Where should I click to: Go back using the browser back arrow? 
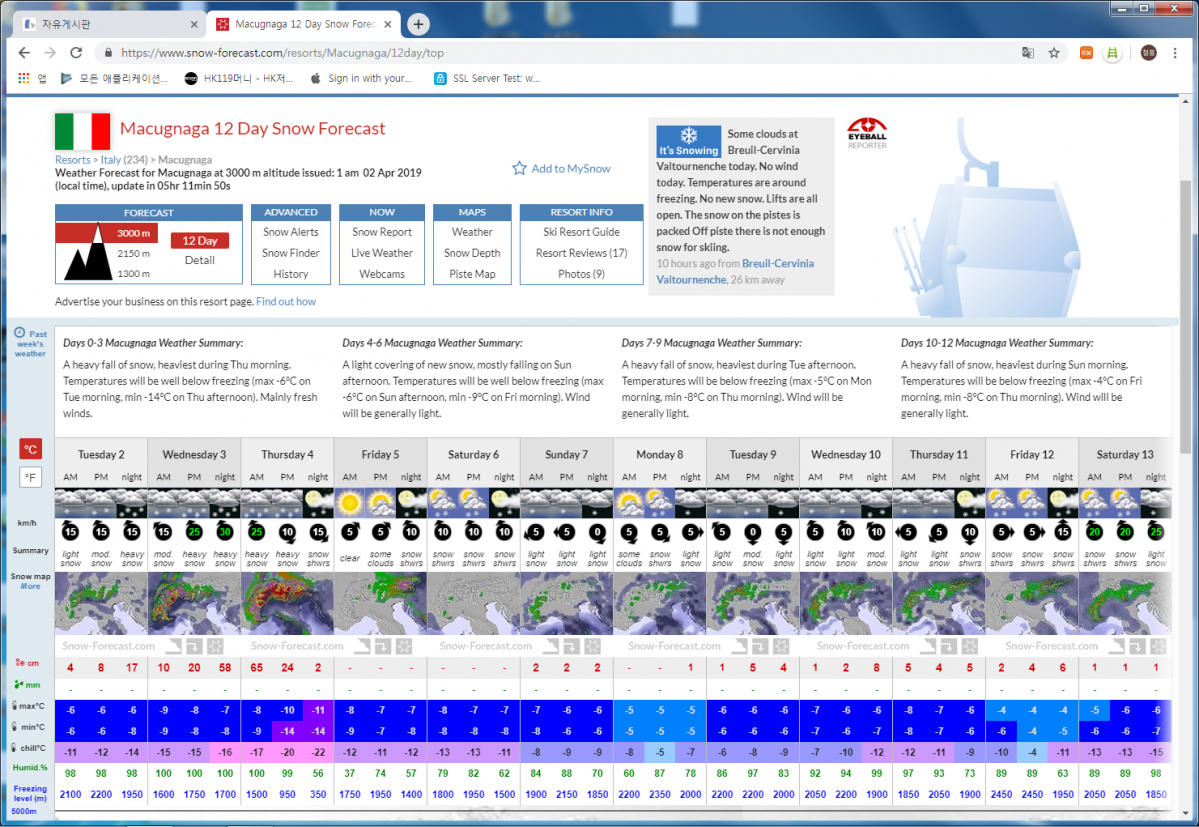point(24,53)
